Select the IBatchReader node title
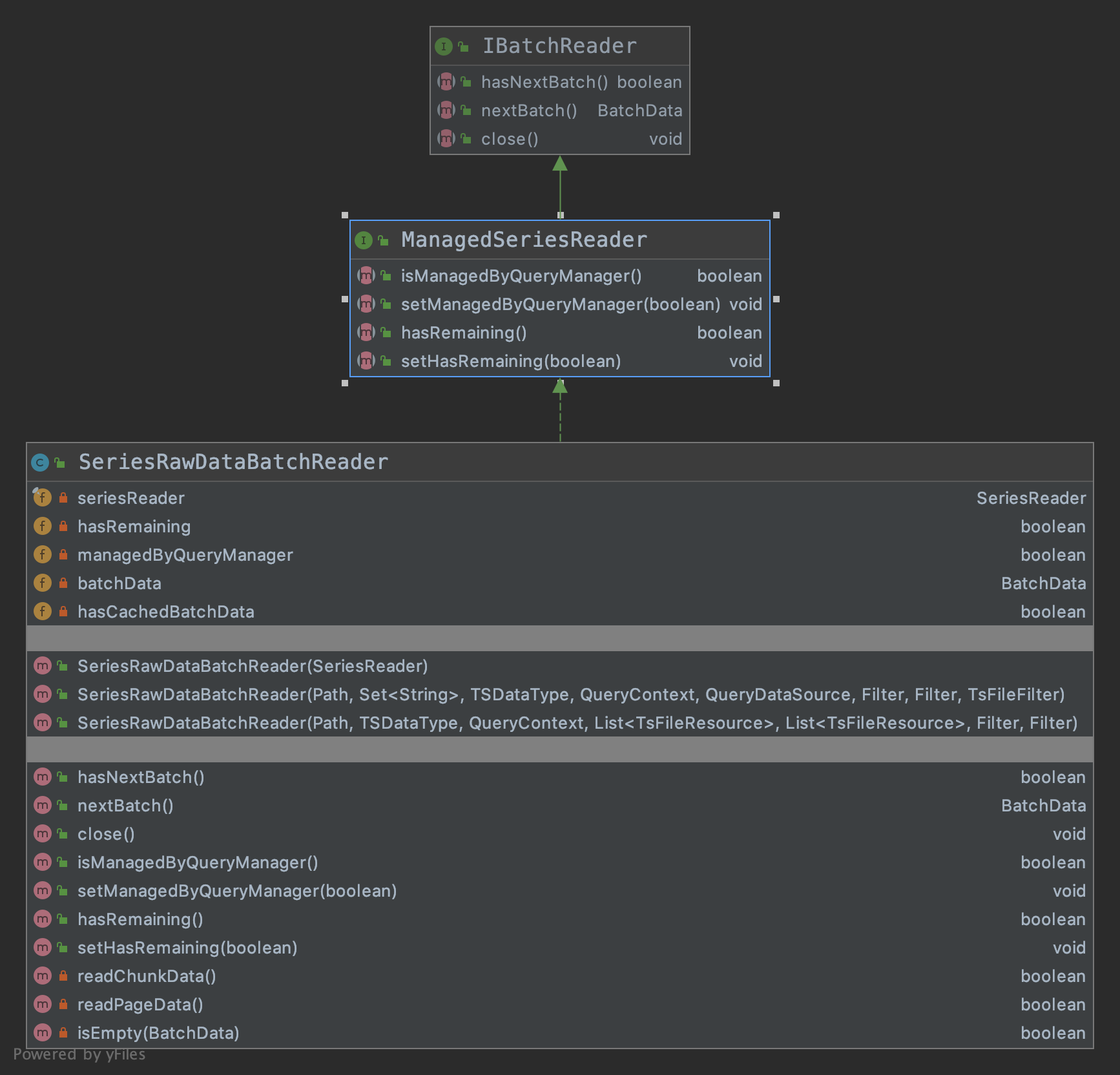This screenshot has width=1120, height=1075. pos(560,46)
